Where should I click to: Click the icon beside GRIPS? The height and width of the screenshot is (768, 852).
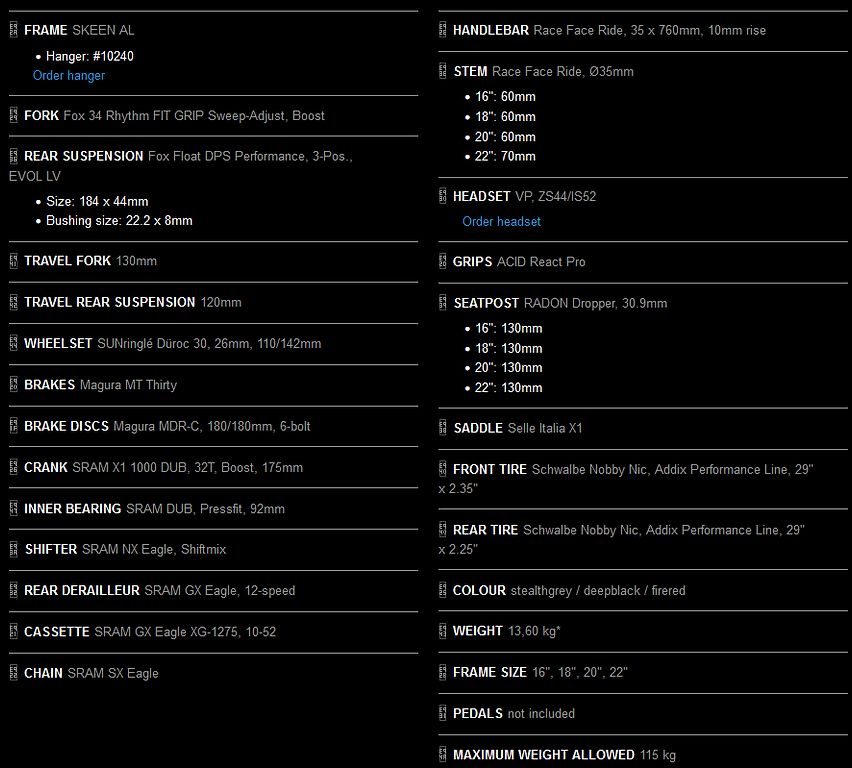pos(443,261)
